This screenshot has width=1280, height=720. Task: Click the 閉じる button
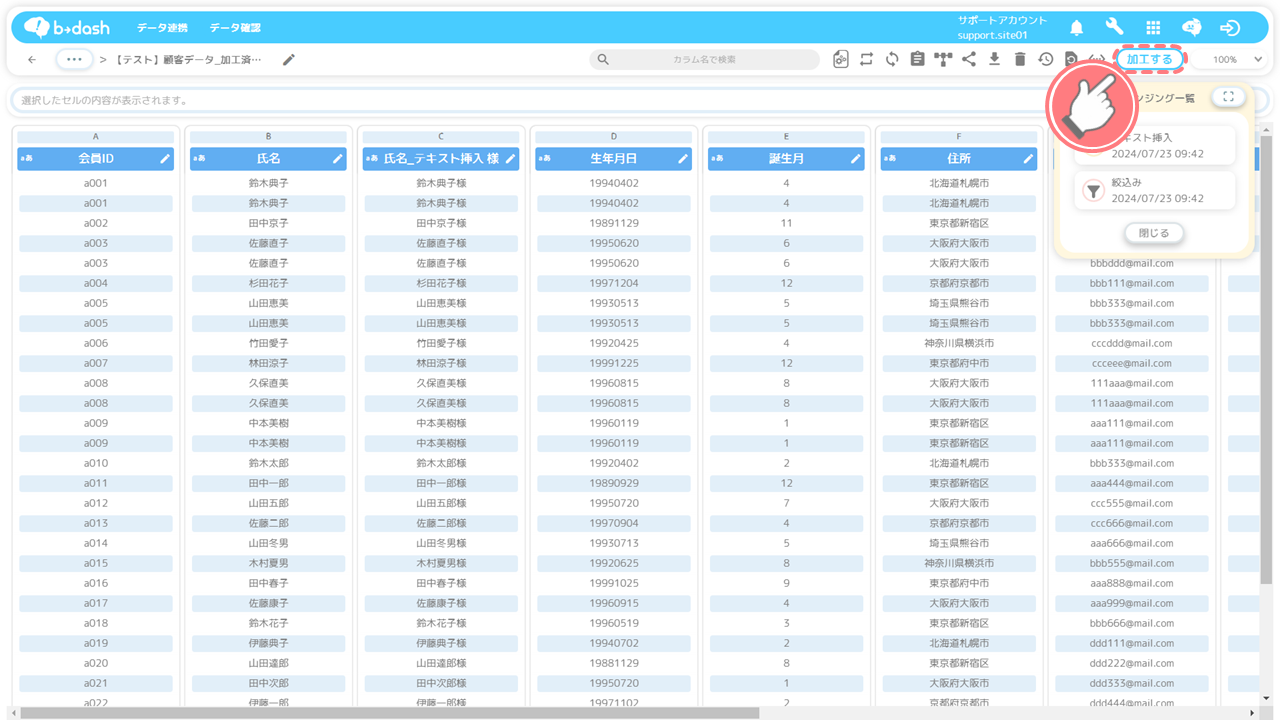pos(1154,233)
